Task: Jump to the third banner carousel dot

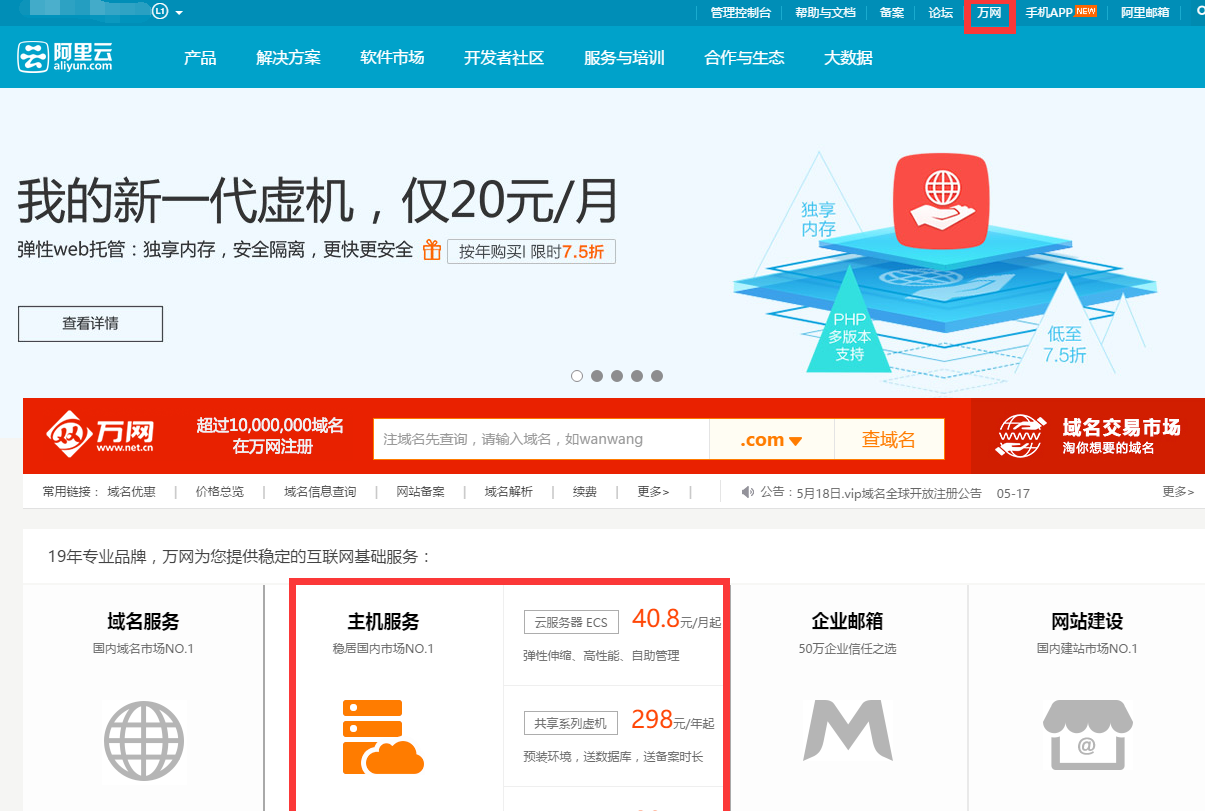Action: point(617,376)
